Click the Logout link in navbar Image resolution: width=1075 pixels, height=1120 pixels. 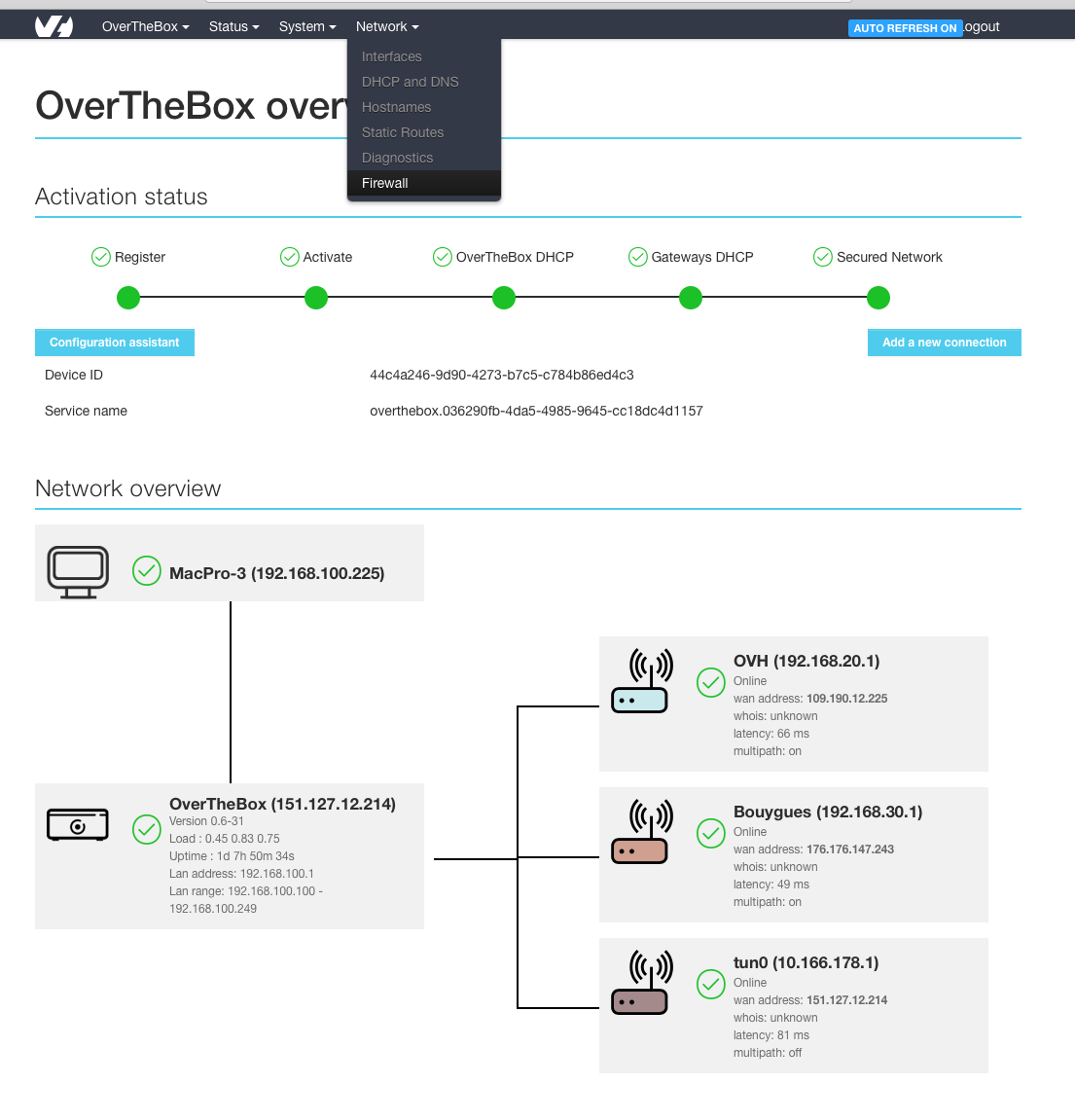983,26
